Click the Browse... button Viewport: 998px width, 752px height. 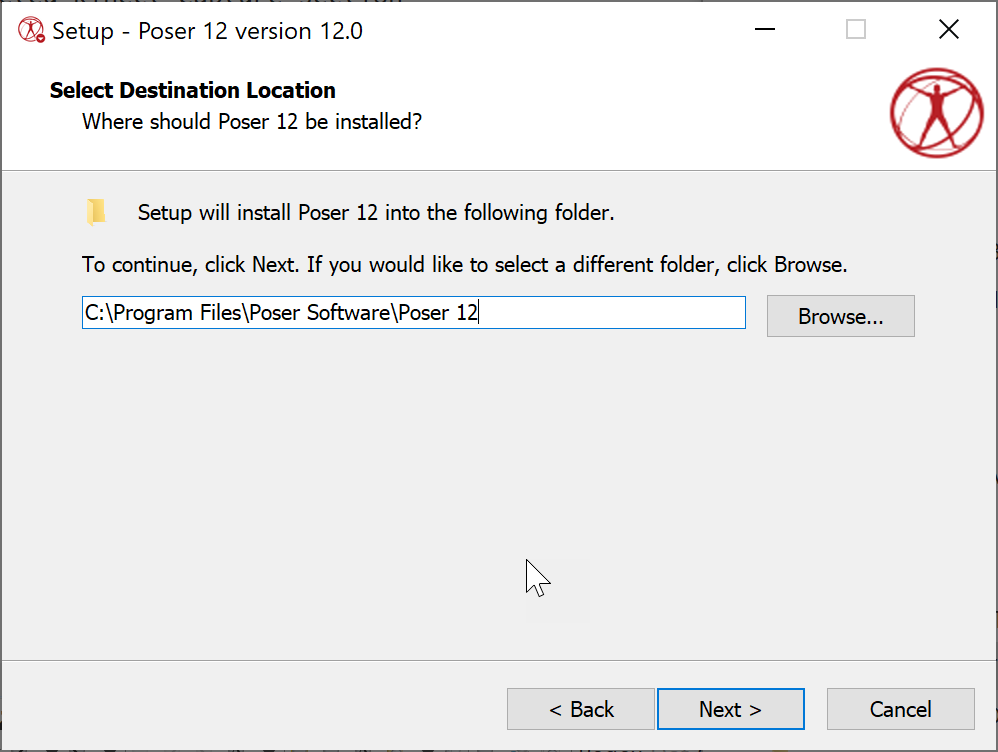(x=840, y=316)
